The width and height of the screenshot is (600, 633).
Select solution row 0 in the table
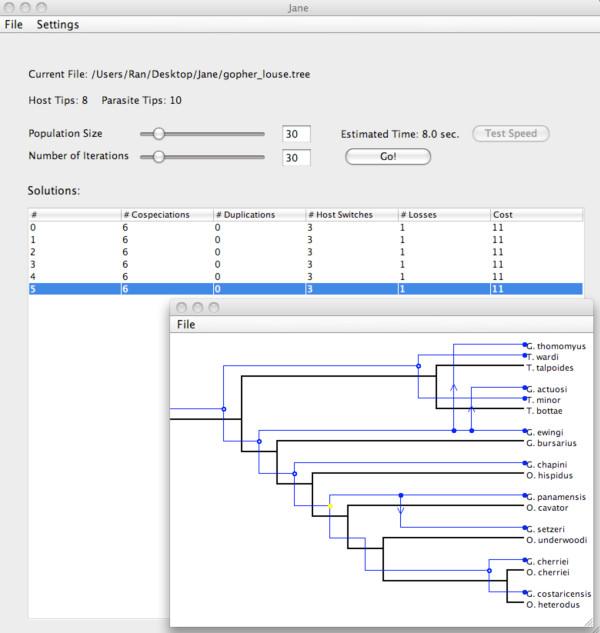[300, 228]
